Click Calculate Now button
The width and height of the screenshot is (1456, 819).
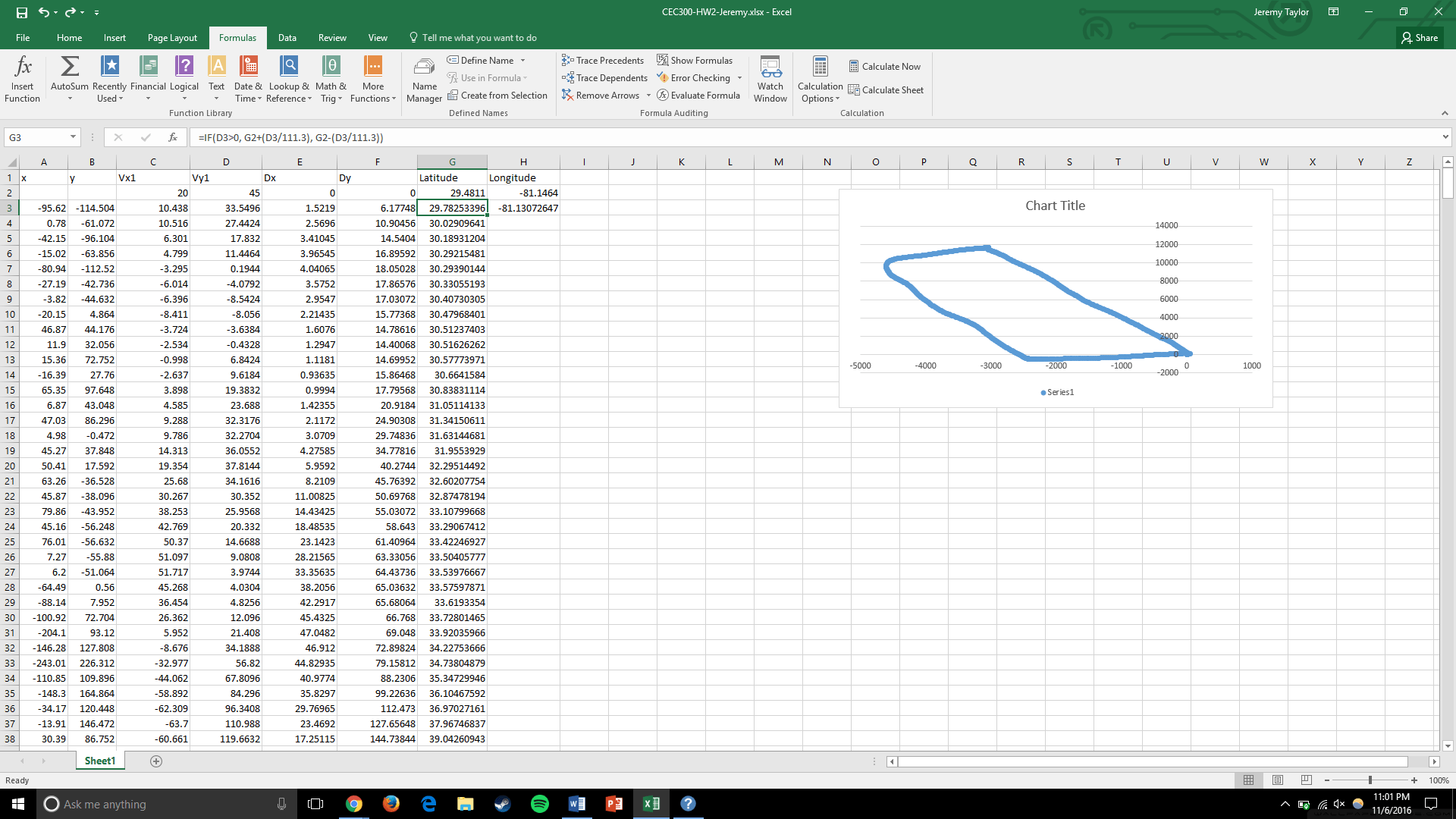point(884,67)
